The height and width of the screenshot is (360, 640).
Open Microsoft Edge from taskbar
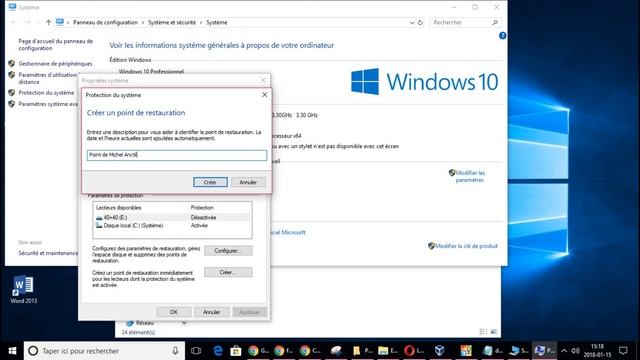tap(218, 351)
